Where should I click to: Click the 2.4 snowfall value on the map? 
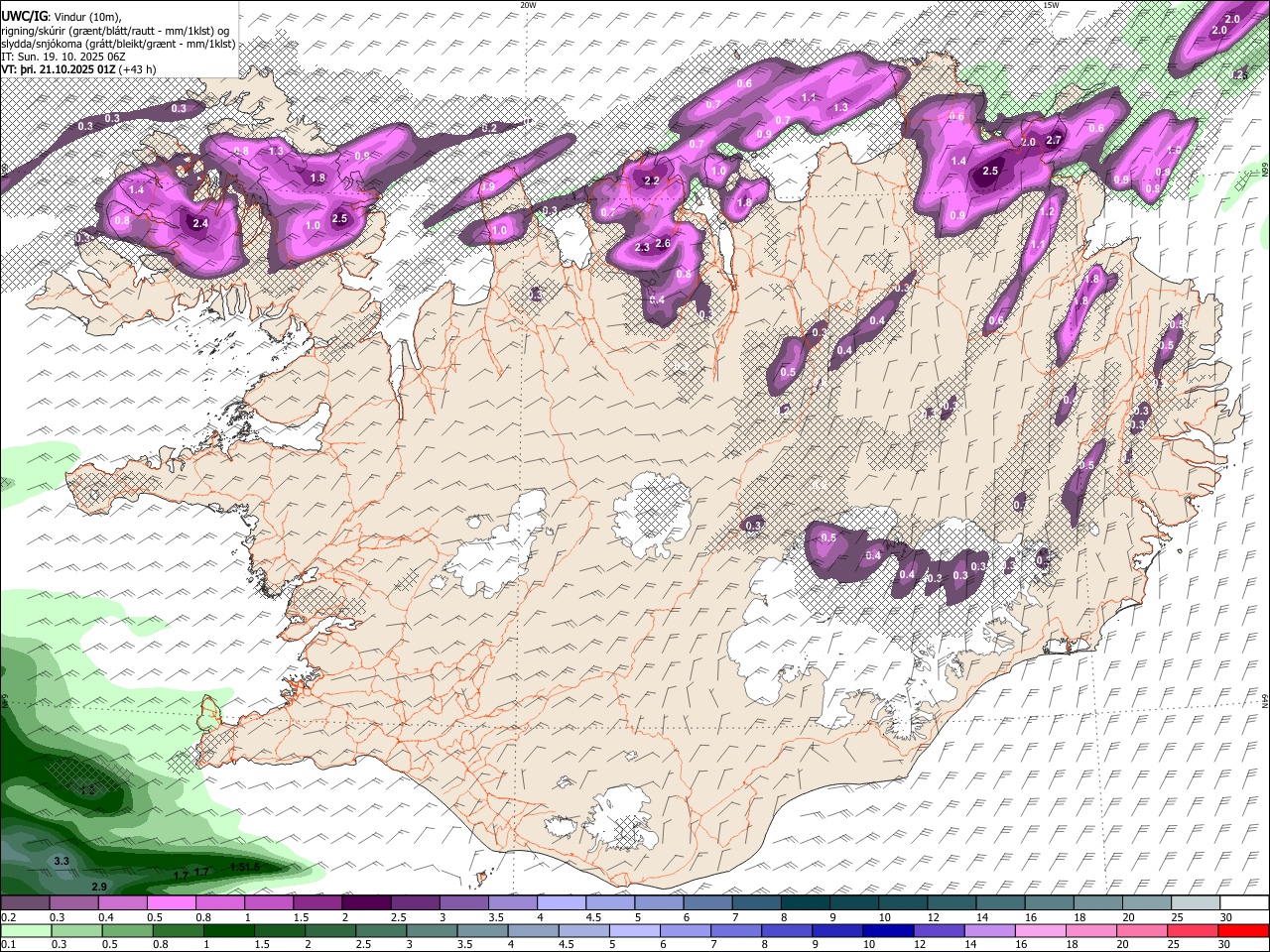200,224
